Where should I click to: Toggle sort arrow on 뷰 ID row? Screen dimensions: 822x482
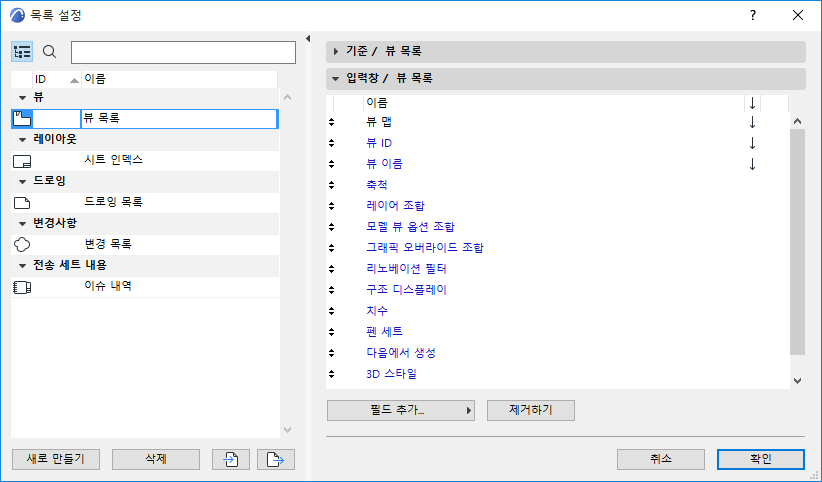coord(752,143)
